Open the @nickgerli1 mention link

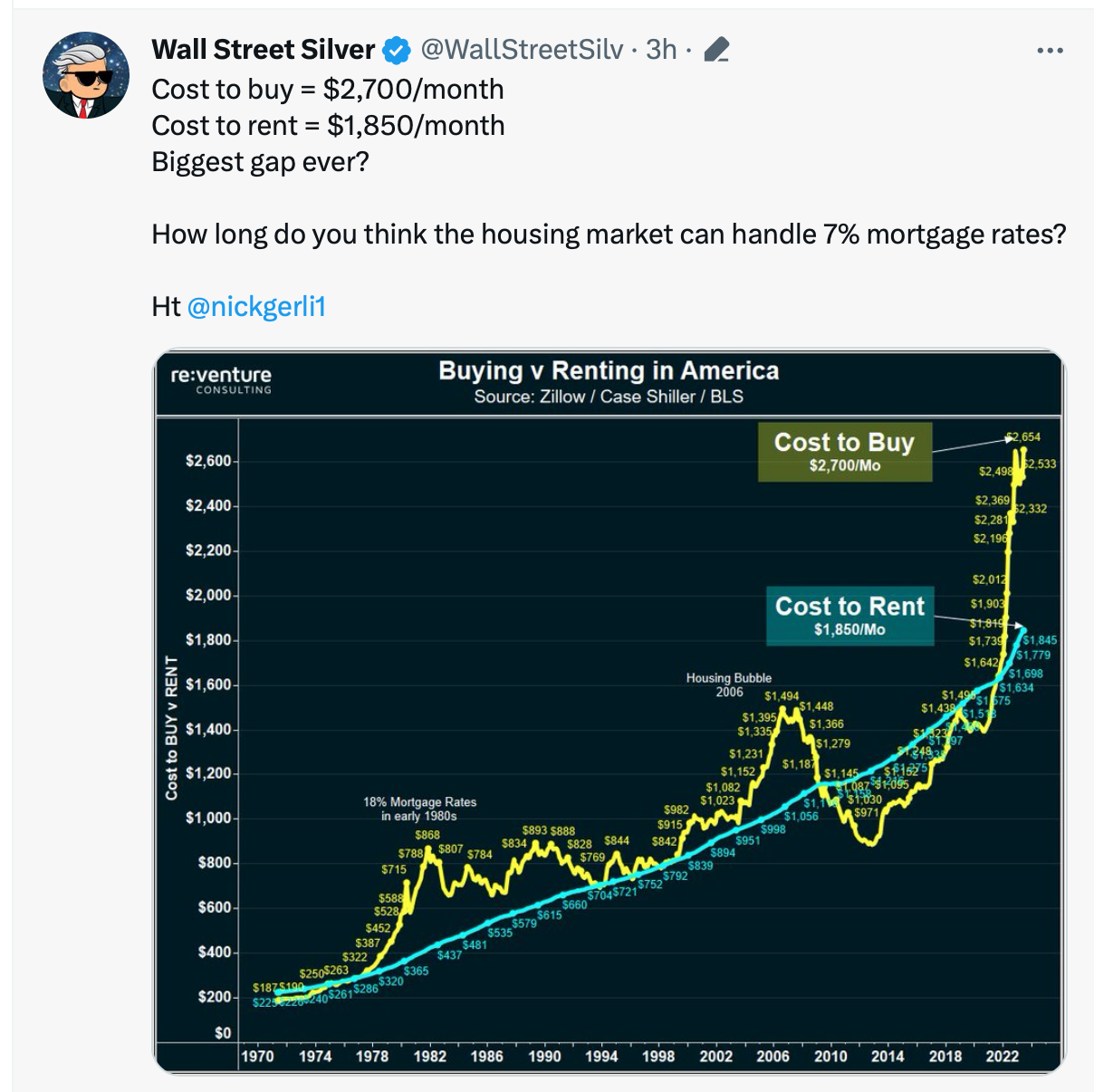pos(256,307)
